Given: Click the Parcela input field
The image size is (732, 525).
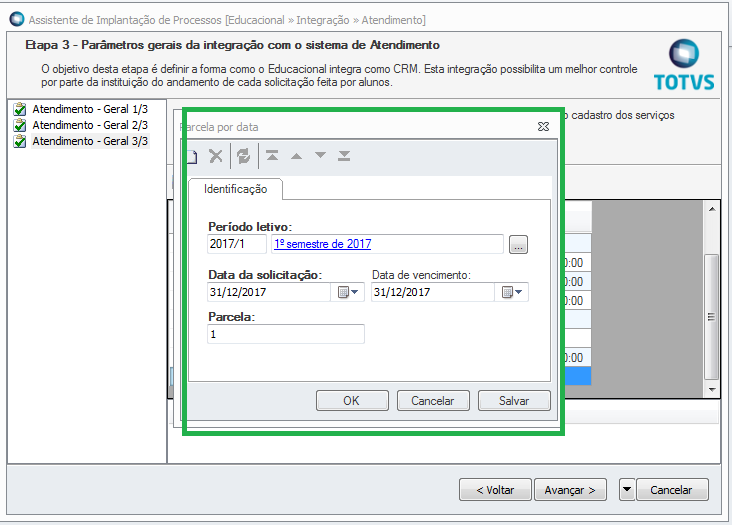Looking at the screenshot, I should click(286, 334).
